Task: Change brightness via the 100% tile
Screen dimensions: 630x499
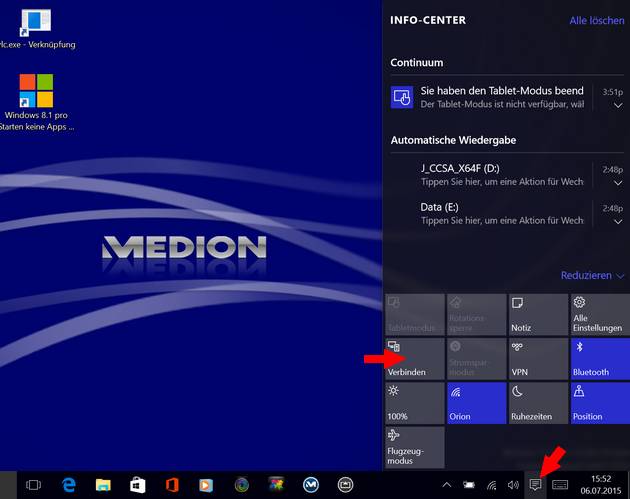Action: pos(415,403)
